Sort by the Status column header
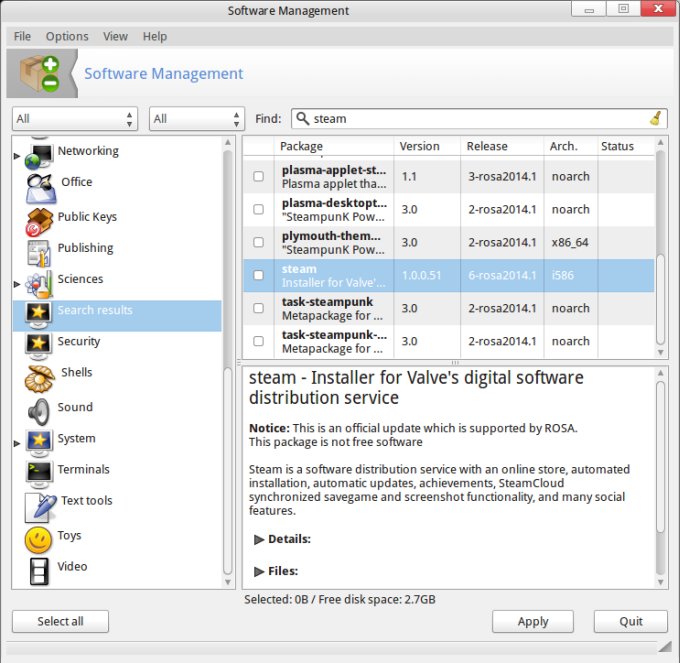The width and height of the screenshot is (680, 663). click(x=626, y=146)
